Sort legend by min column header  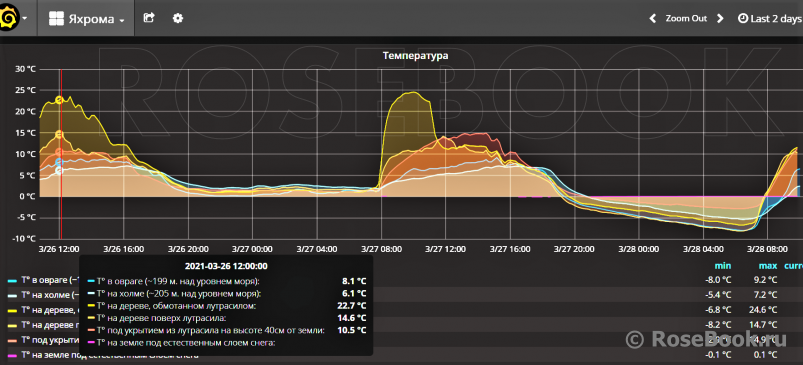724,266
